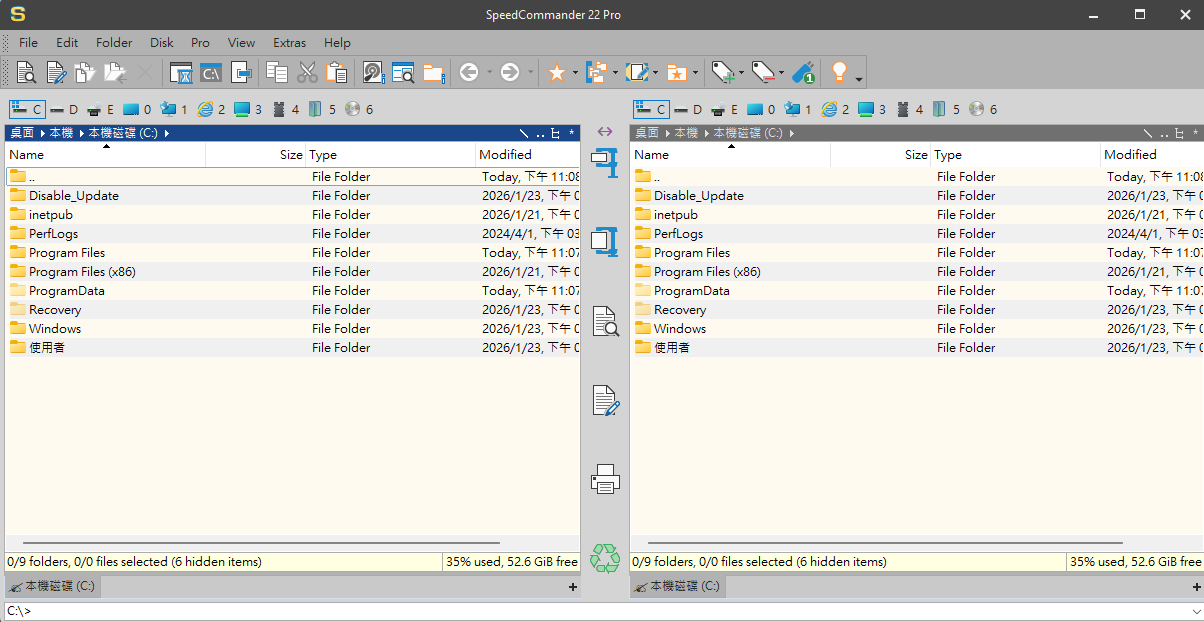
Task: Select drive E in the left panel
Action: [x=101, y=109]
